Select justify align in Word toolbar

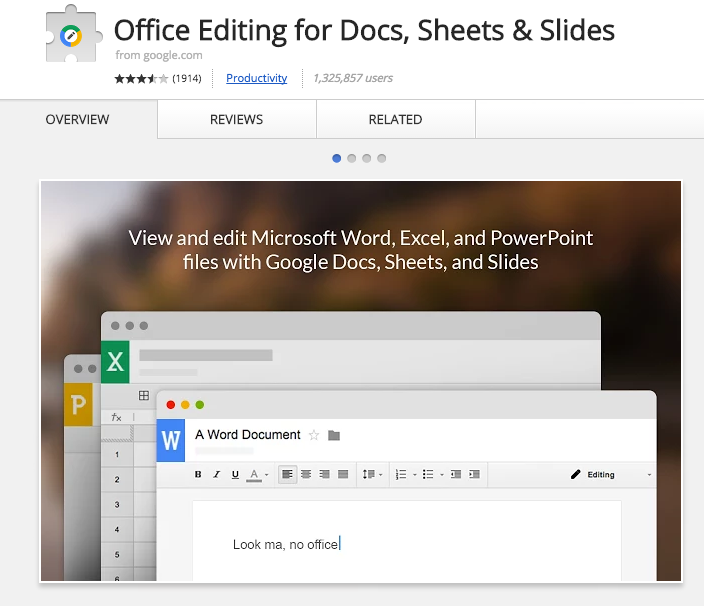click(343, 474)
